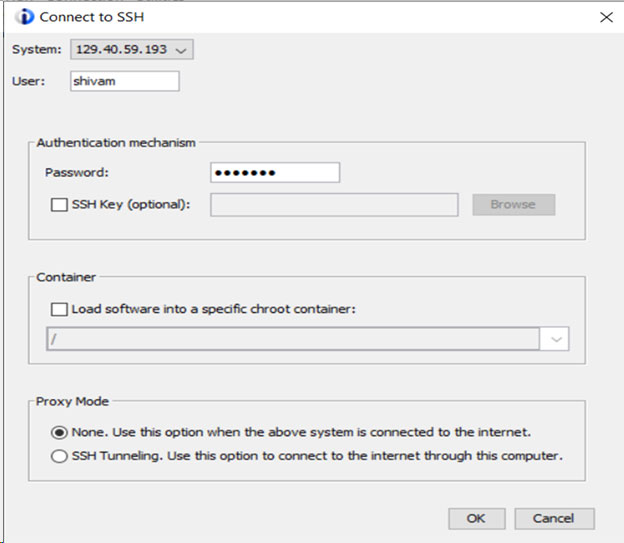Close the Connect to SSH dialog
The image size is (624, 543).
coord(606,17)
